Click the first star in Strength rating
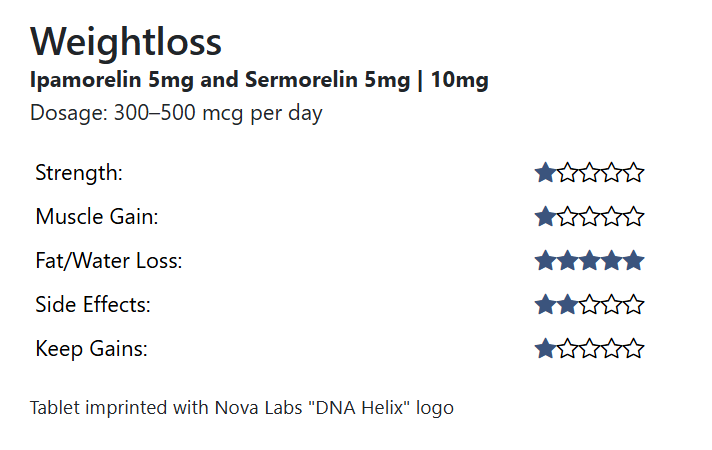The width and height of the screenshot is (712, 450). [x=546, y=173]
